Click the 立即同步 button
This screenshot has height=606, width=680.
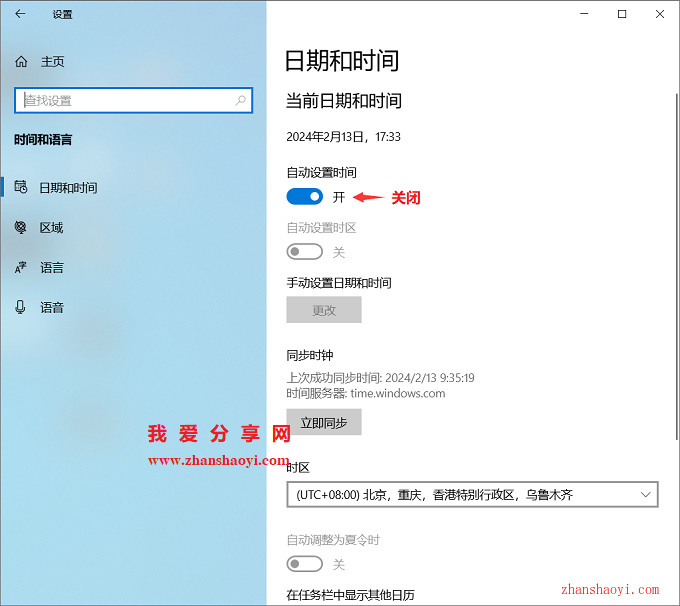(324, 422)
